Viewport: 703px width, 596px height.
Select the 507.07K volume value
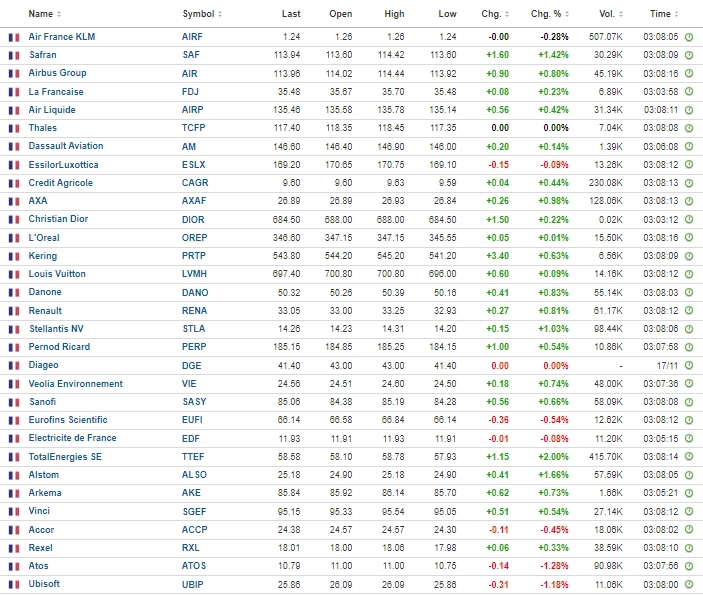coord(606,37)
